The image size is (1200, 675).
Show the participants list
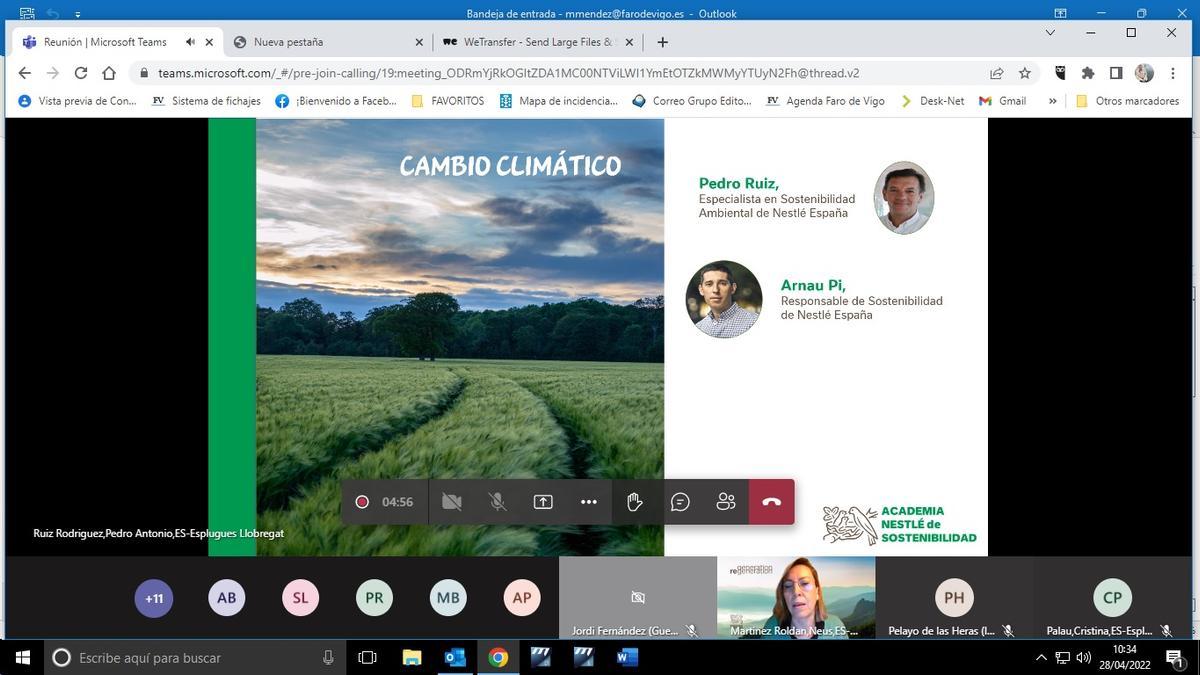pyautogui.click(x=726, y=502)
